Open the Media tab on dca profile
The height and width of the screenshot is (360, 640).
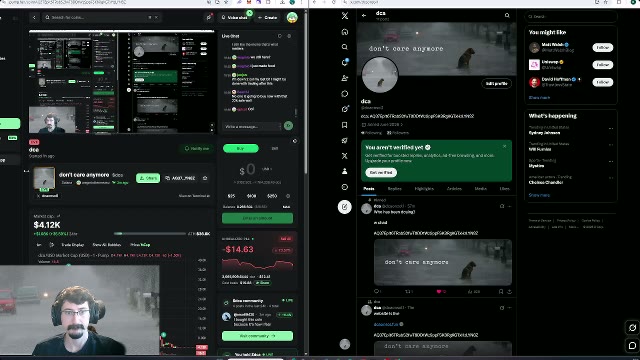coord(481,189)
